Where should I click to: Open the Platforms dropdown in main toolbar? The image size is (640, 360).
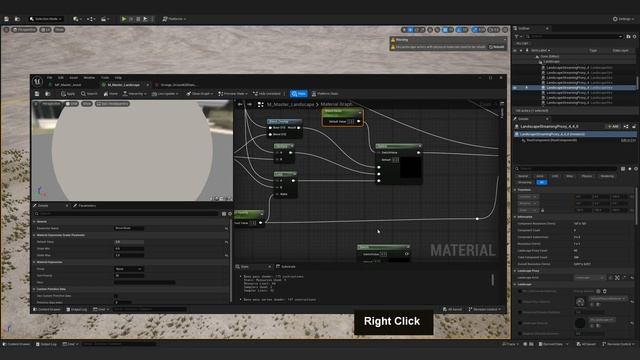pyautogui.click(x=174, y=19)
